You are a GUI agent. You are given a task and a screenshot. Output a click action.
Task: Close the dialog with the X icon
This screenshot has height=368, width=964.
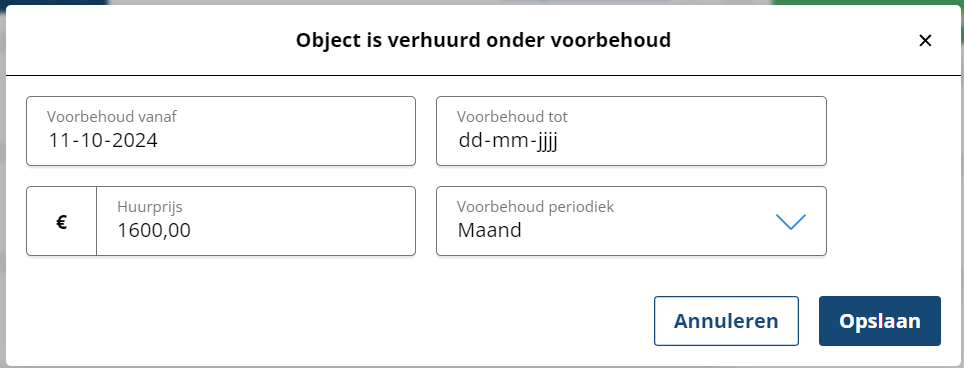(x=925, y=41)
